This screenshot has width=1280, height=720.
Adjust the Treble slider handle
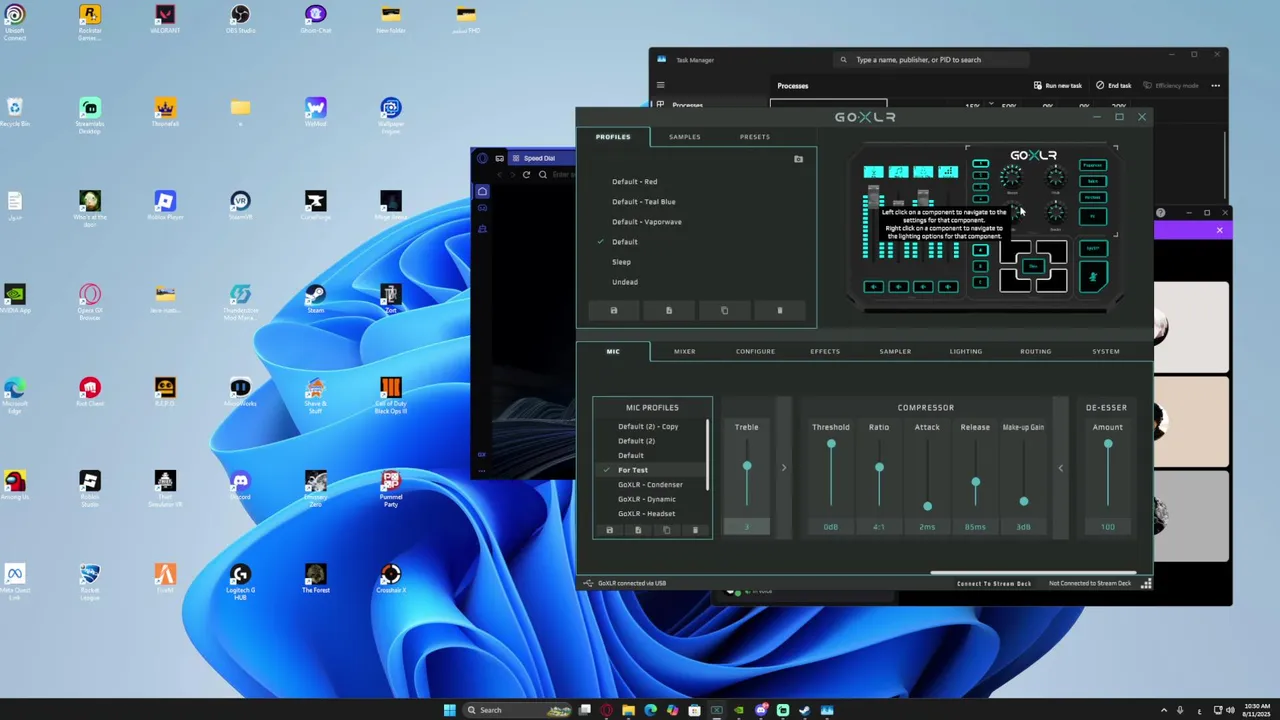pos(747,466)
